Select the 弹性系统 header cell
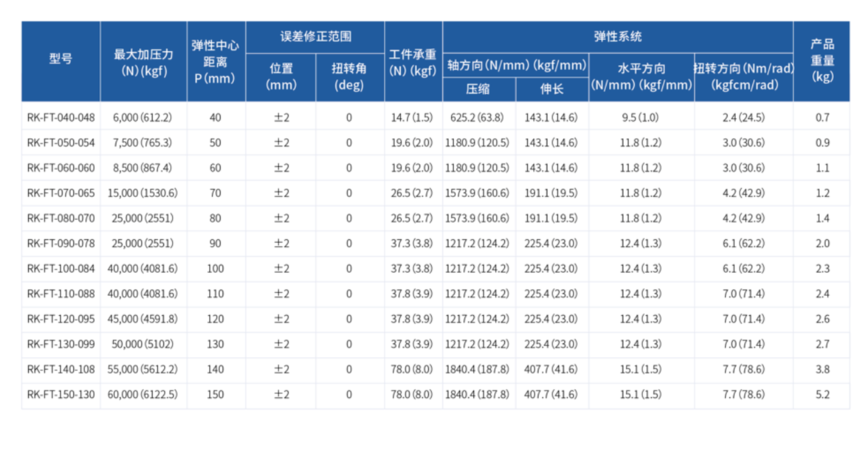 617,35
